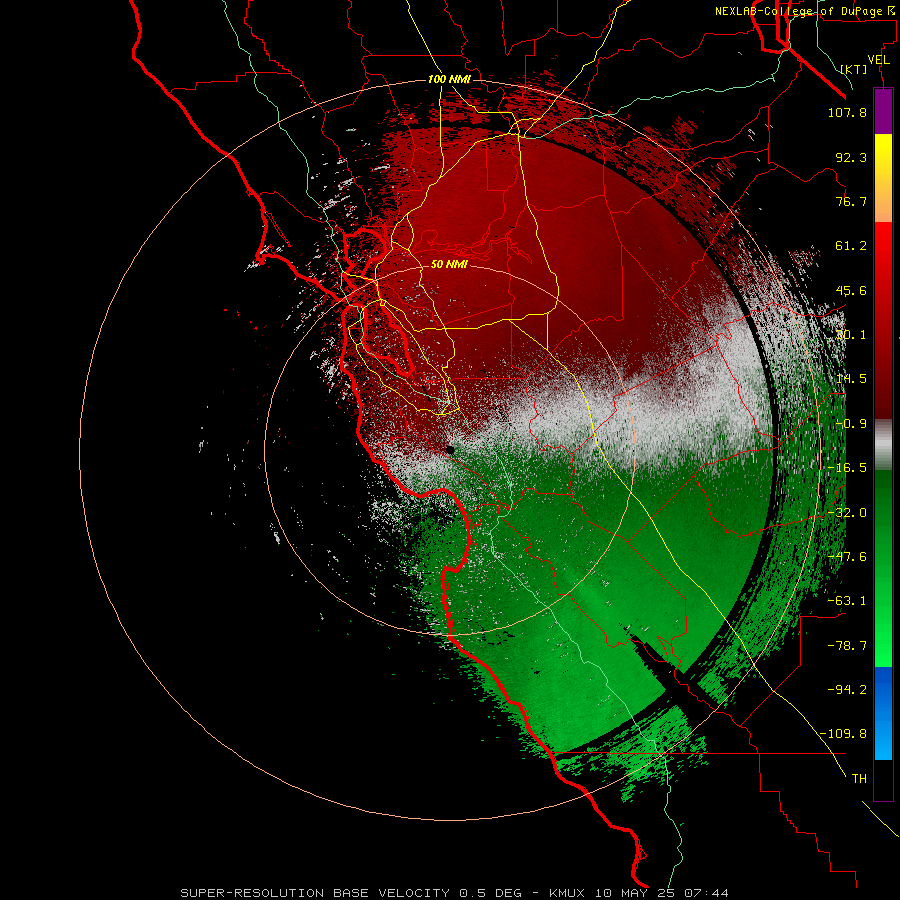
Task: Click the 'KMUX' station identifier in the caption
Action: [568, 893]
